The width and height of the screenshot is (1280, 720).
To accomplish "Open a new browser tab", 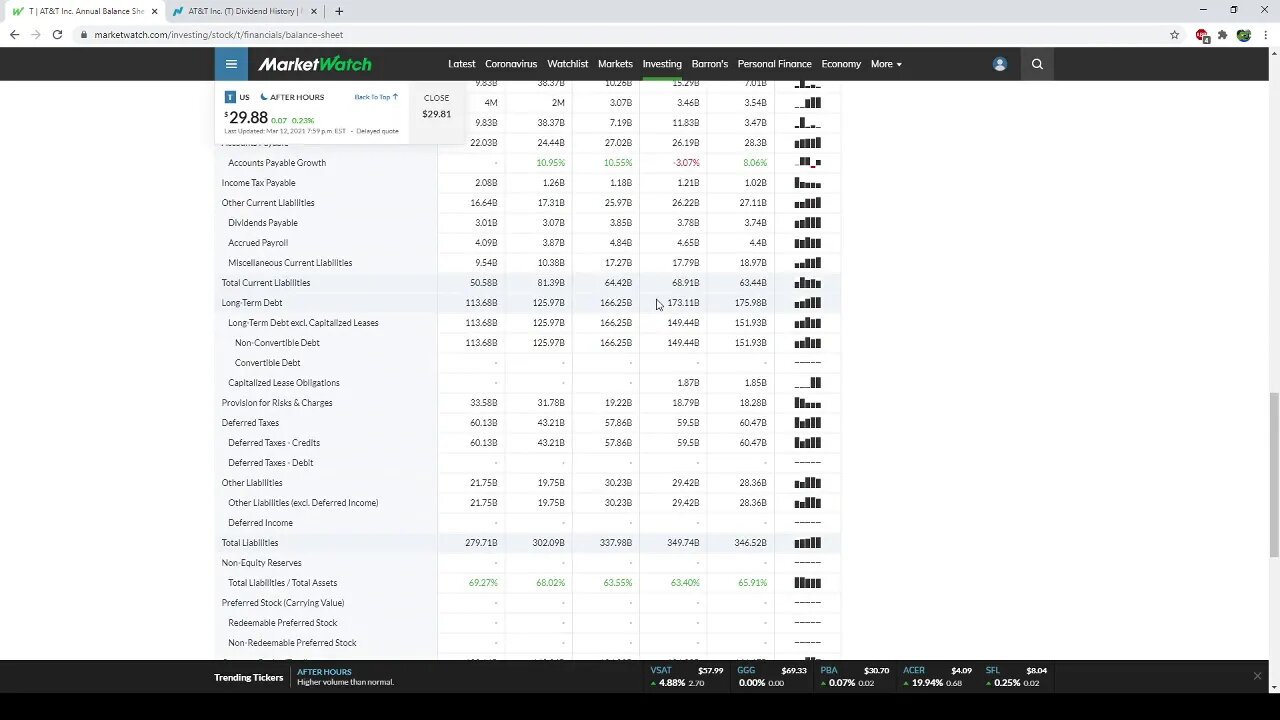I will 339,11.
